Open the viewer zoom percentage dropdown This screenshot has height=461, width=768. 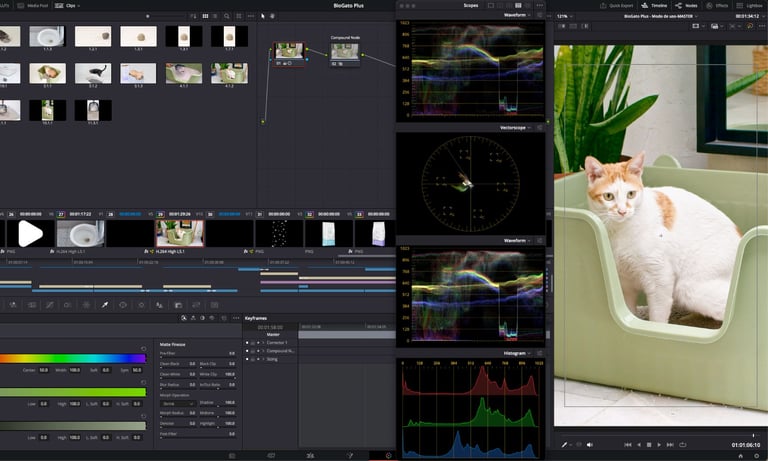pos(565,16)
